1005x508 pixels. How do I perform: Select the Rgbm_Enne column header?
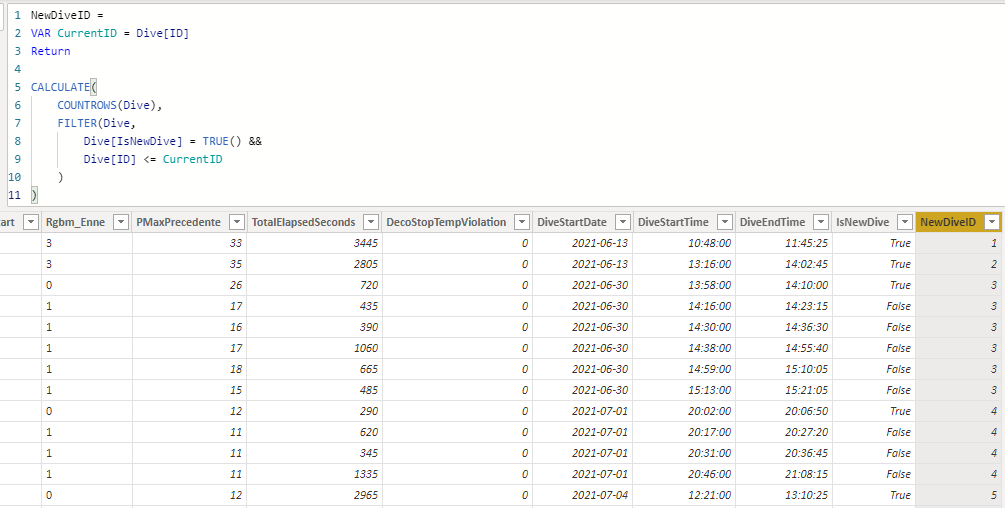click(x=75, y=222)
